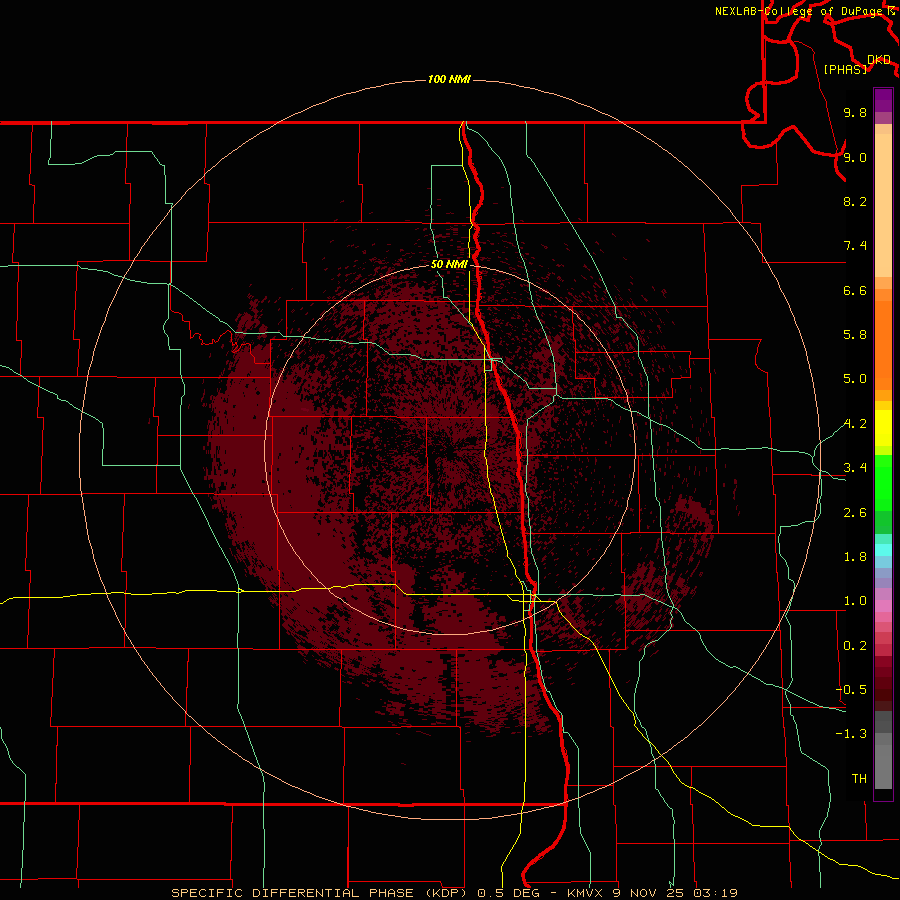Screen dimensions: 900x900
Task: Click the -0.5 color scale value
Action: click(851, 690)
